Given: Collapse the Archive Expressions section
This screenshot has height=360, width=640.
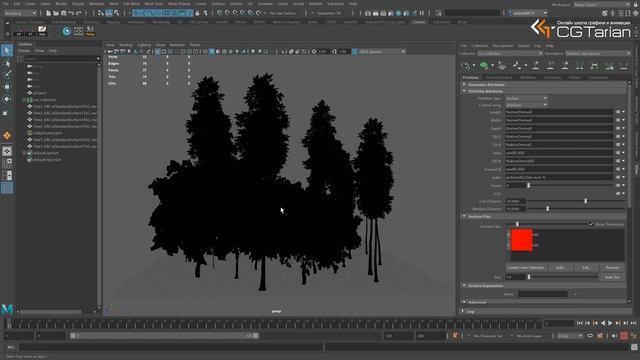Looking at the screenshot, I should tap(464, 286).
